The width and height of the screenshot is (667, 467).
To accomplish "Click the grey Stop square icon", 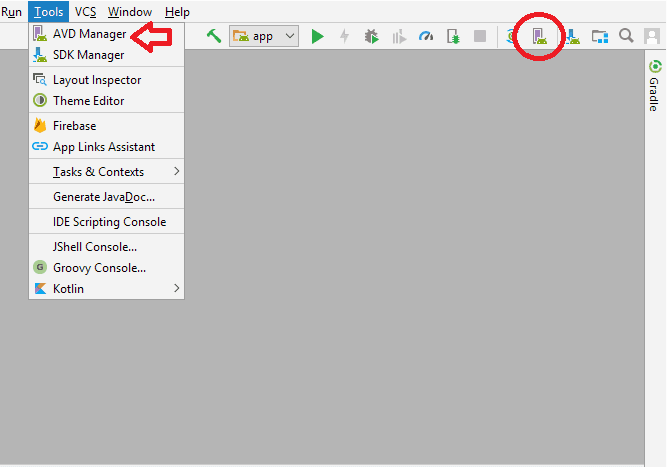I will [480, 36].
